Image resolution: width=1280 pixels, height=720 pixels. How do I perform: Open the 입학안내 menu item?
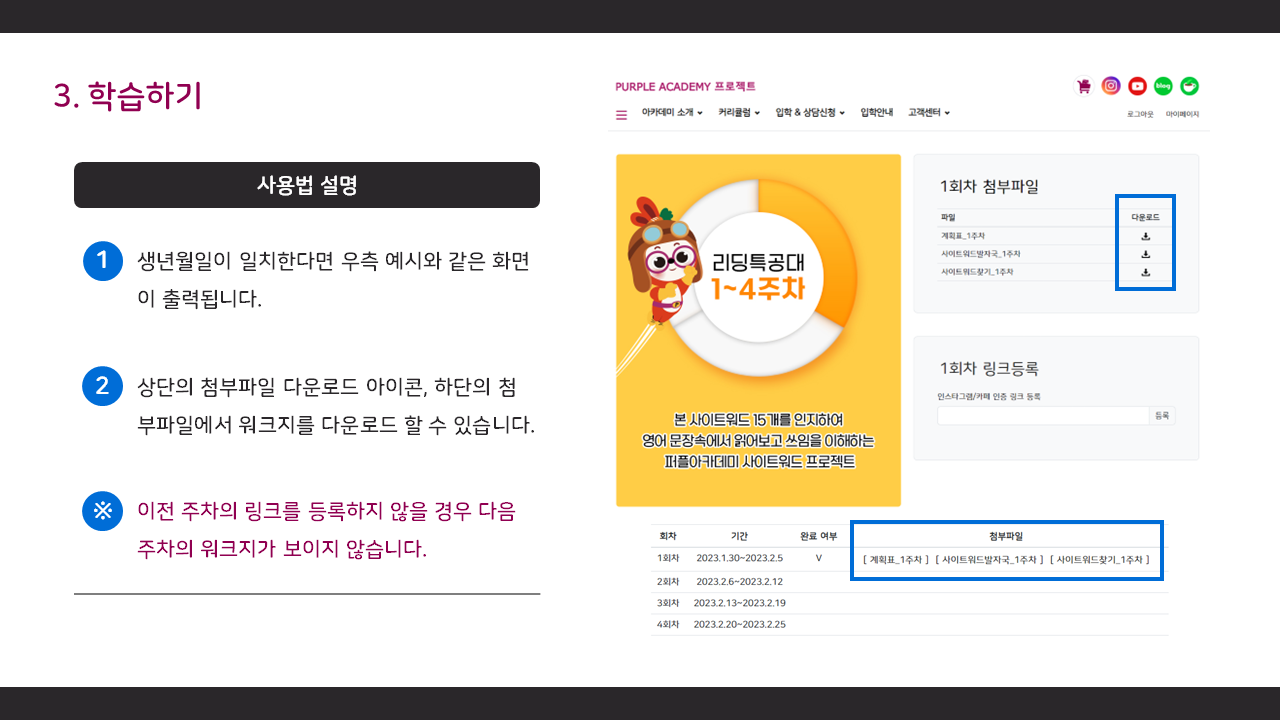tap(876, 113)
